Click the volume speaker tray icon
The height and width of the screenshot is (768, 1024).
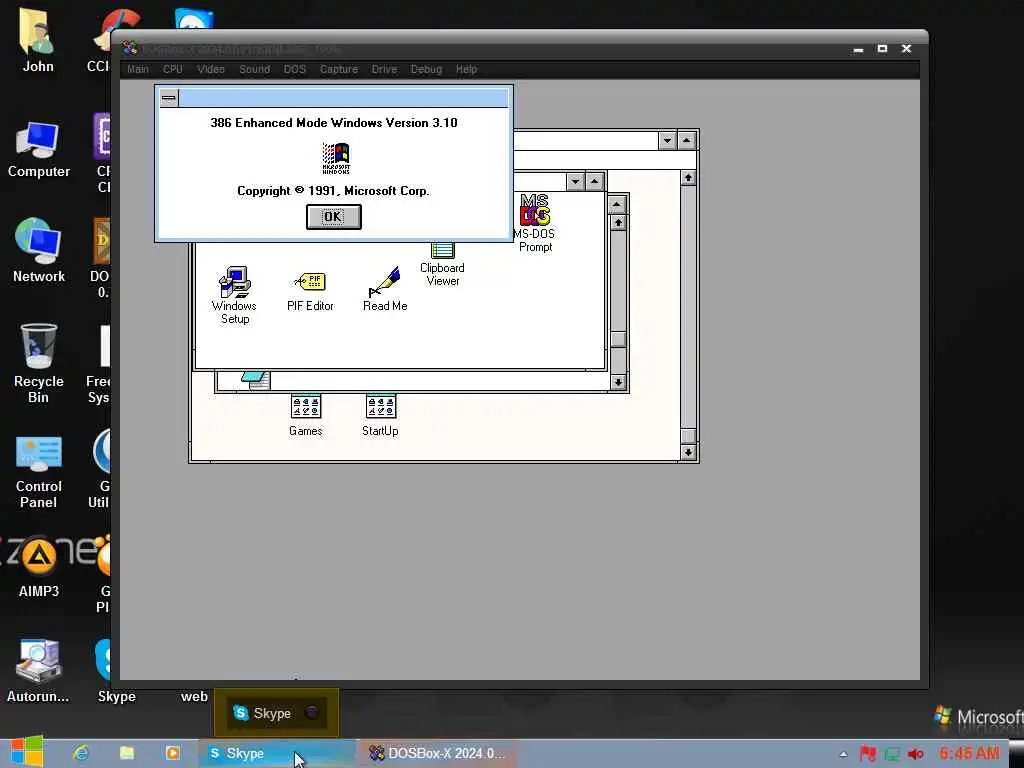pos(916,754)
